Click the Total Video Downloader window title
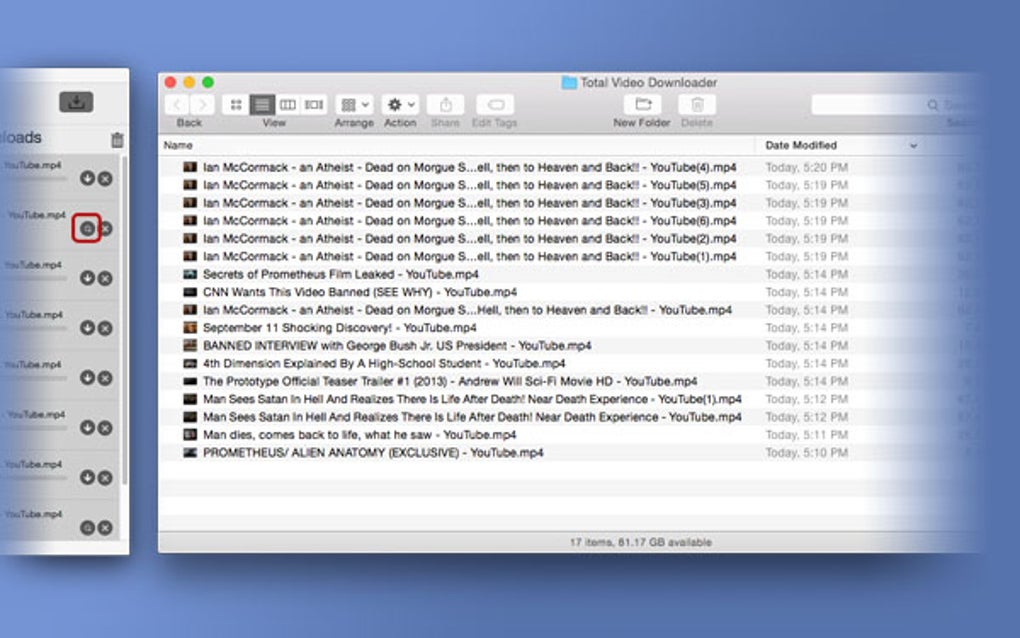Viewport: 1020px width, 638px height. [x=648, y=83]
